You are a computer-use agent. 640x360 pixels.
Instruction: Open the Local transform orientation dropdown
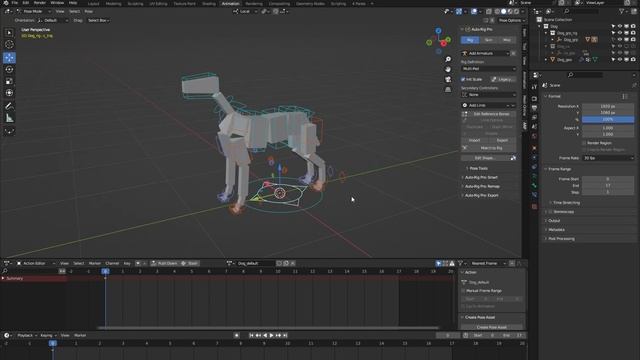pyautogui.click(x=245, y=11)
